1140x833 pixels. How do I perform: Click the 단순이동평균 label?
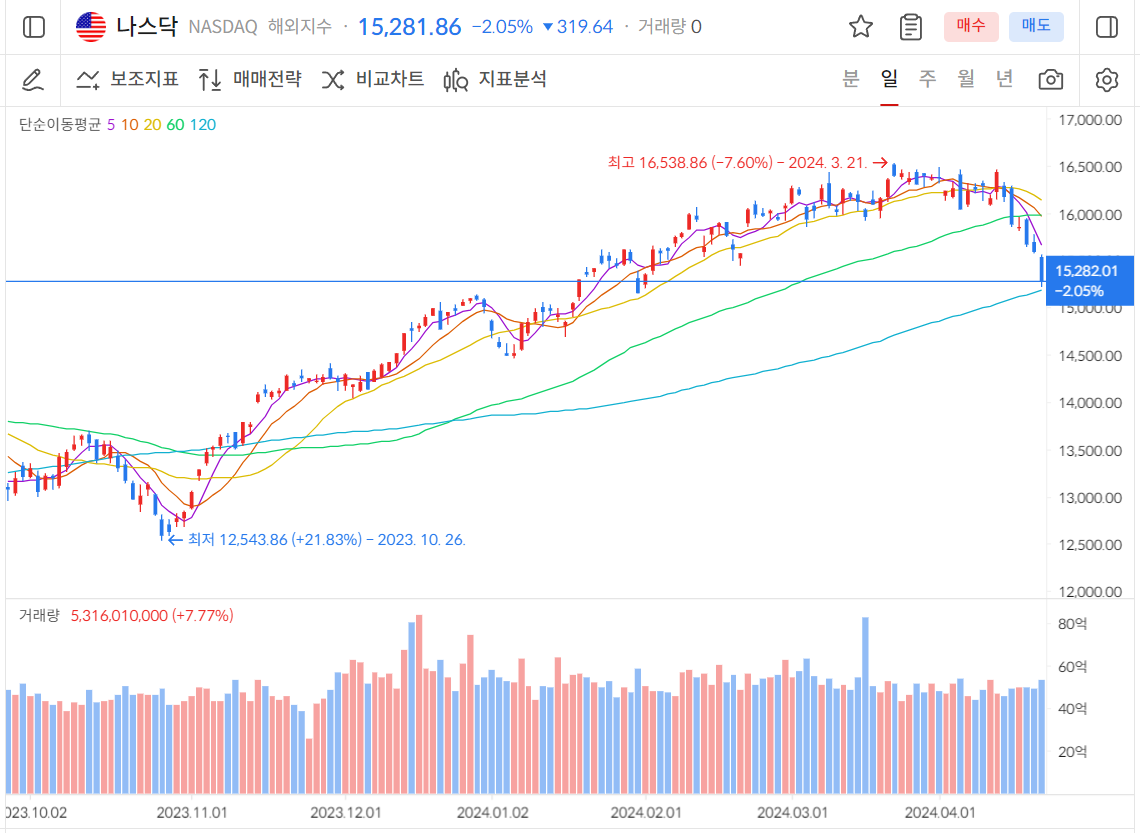(x=60, y=124)
